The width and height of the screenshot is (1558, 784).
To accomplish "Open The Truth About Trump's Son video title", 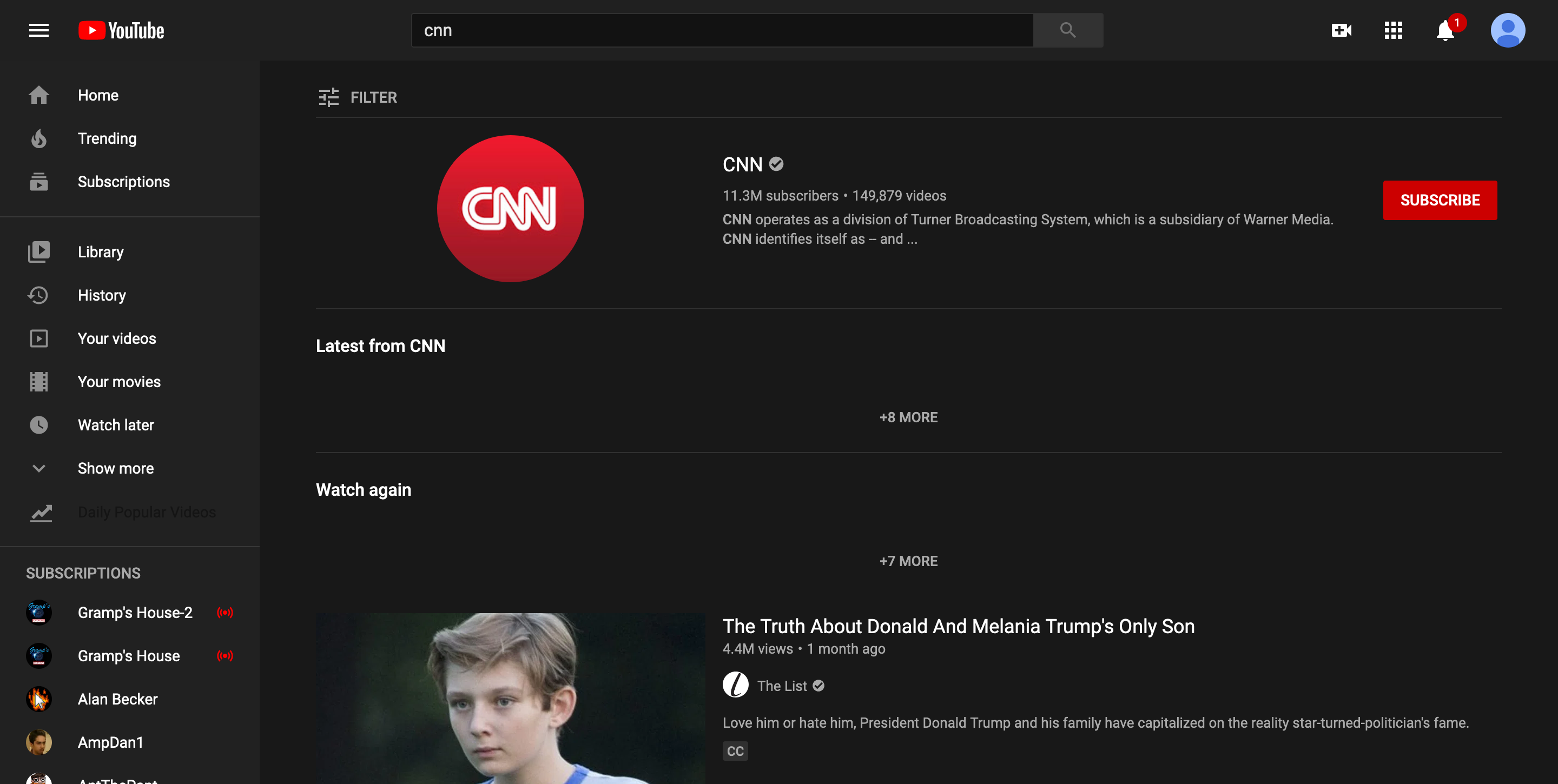I will (958, 626).
